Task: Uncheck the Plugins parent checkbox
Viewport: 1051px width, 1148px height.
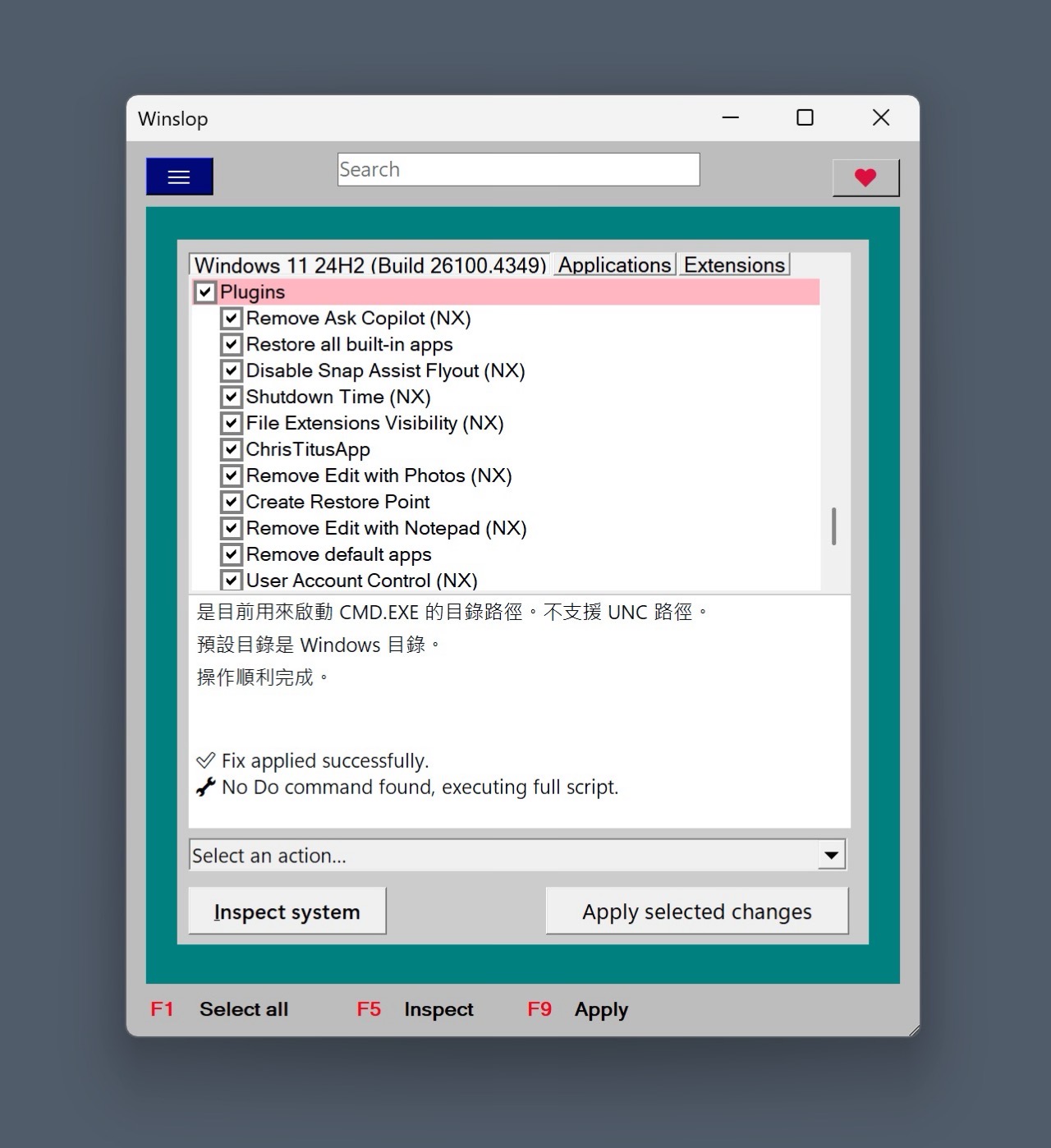Action: pos(205,292)
